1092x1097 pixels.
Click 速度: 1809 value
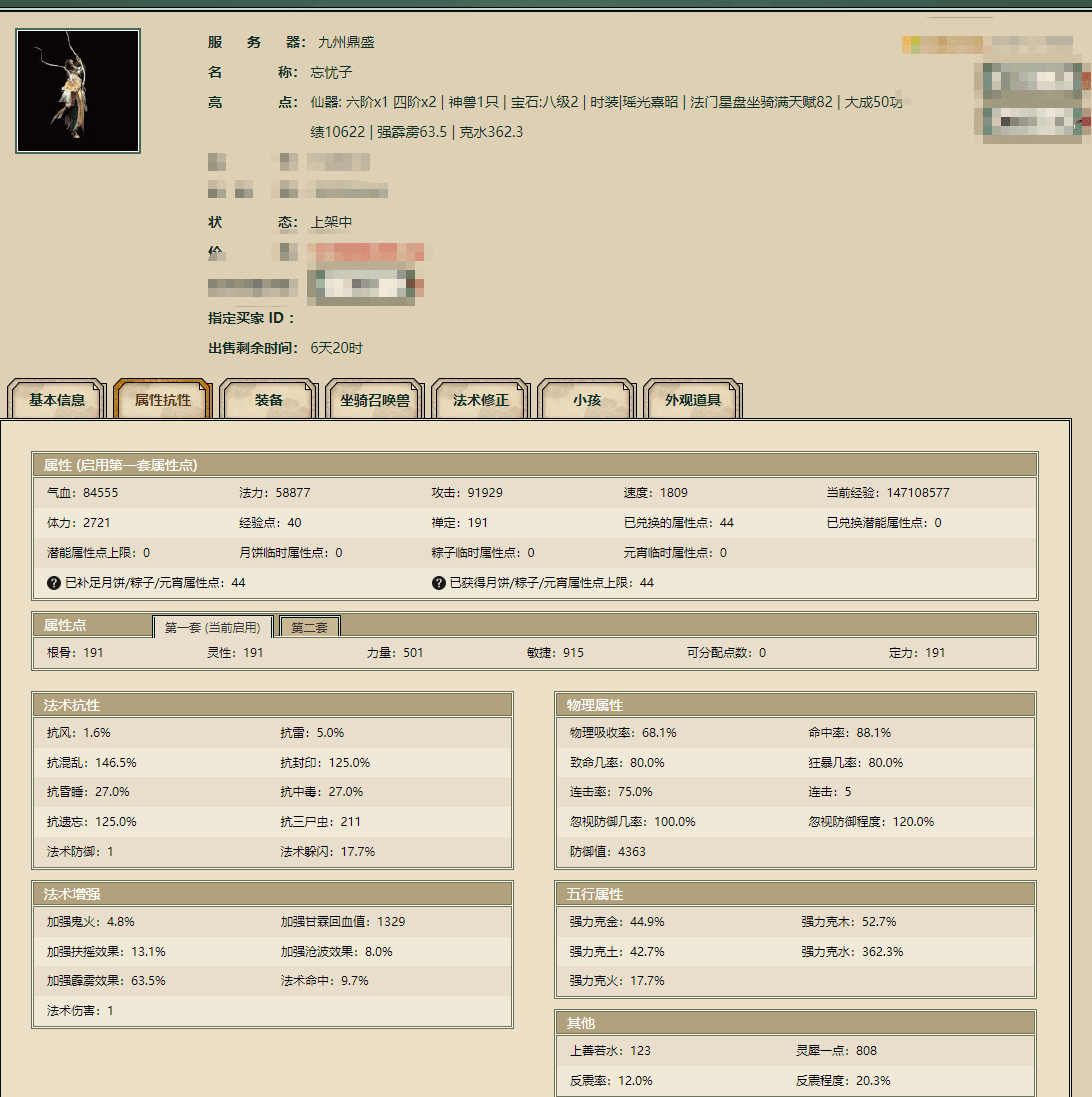point(655,493)
